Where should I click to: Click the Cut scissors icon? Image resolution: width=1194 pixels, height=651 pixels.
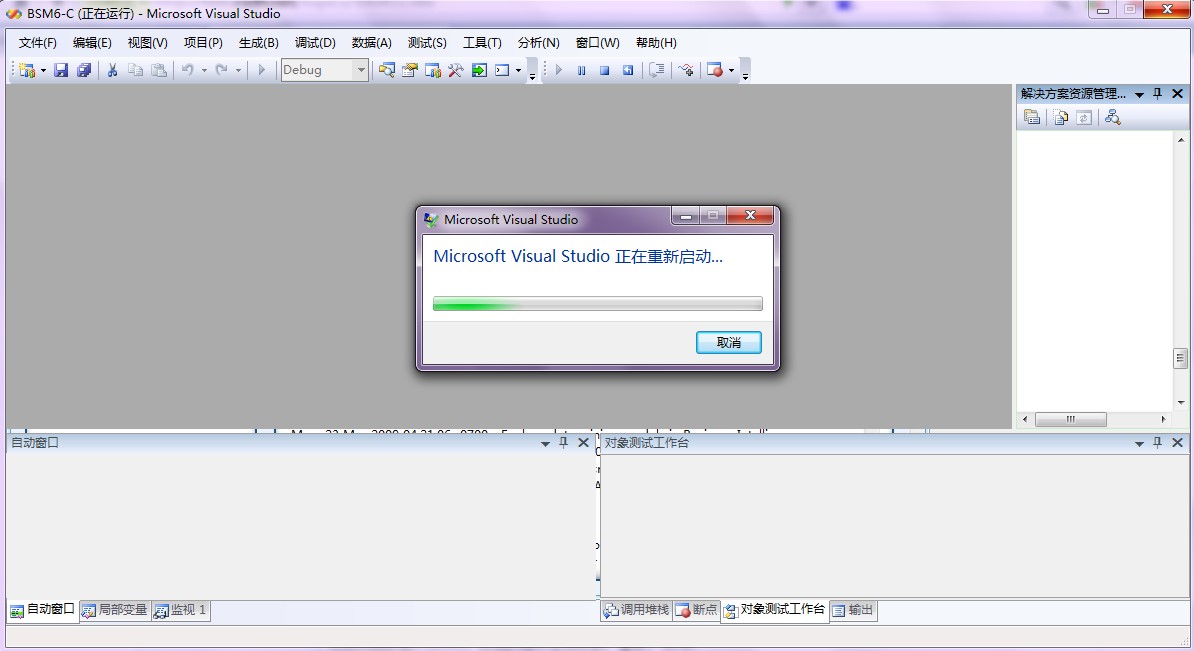point(112,70)
